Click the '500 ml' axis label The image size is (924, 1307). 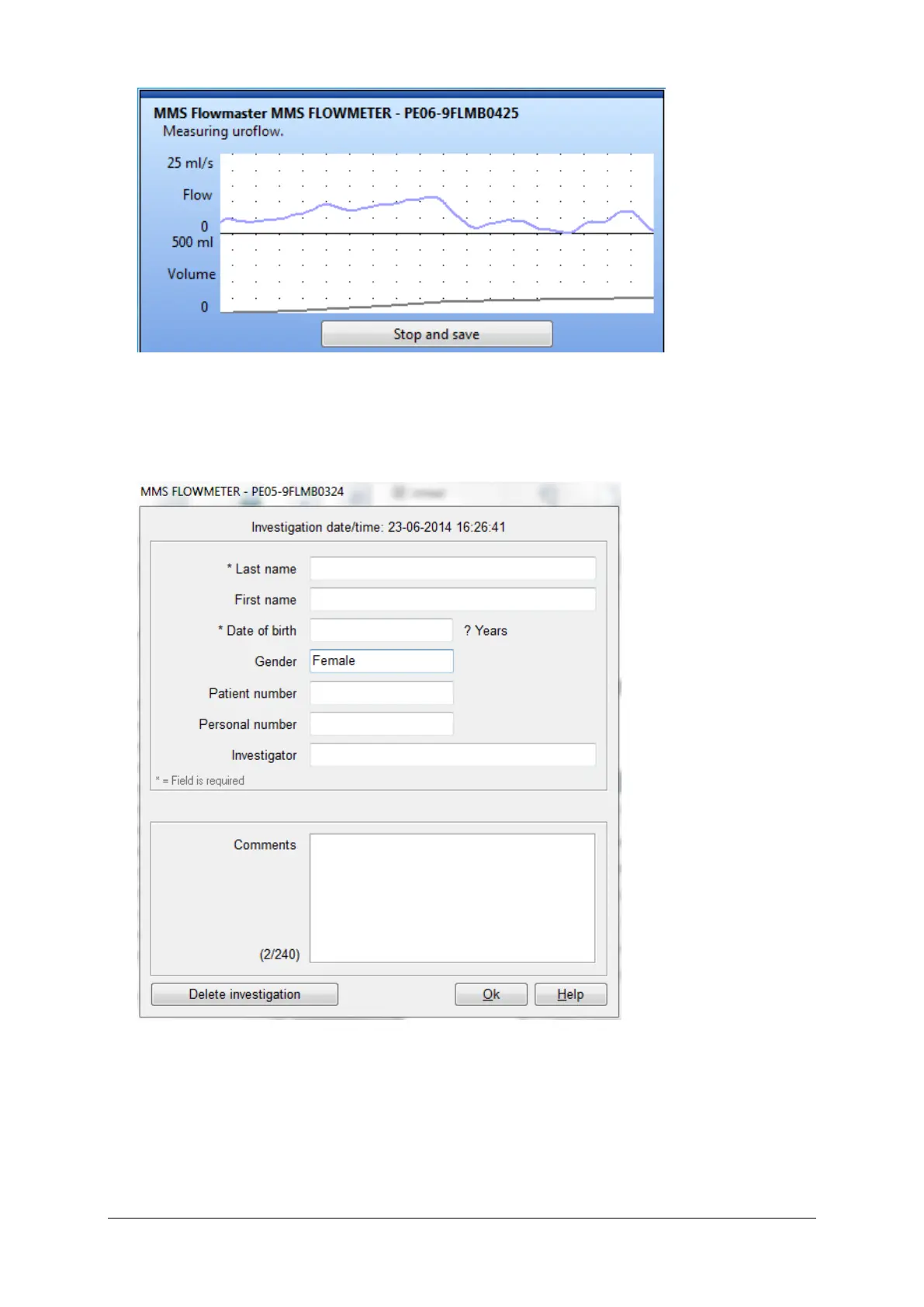pos(192,242)
